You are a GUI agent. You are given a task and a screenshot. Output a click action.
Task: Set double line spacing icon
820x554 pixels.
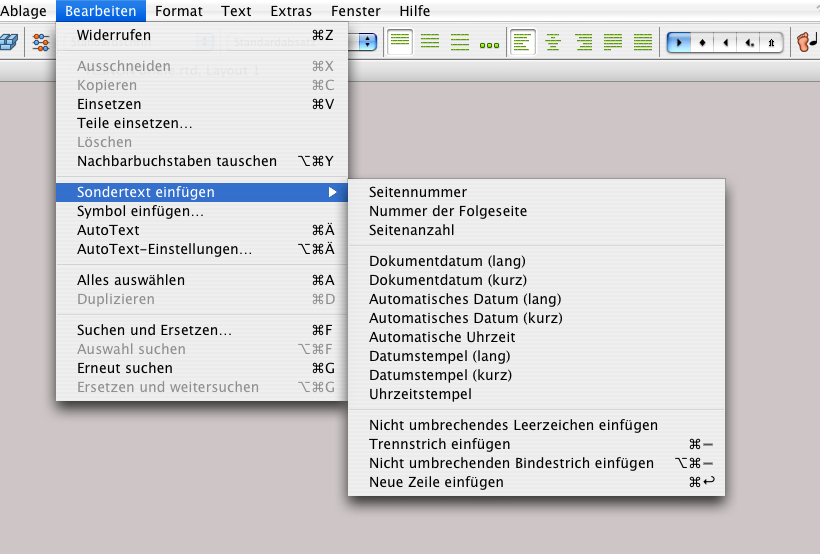coord(460,42)
